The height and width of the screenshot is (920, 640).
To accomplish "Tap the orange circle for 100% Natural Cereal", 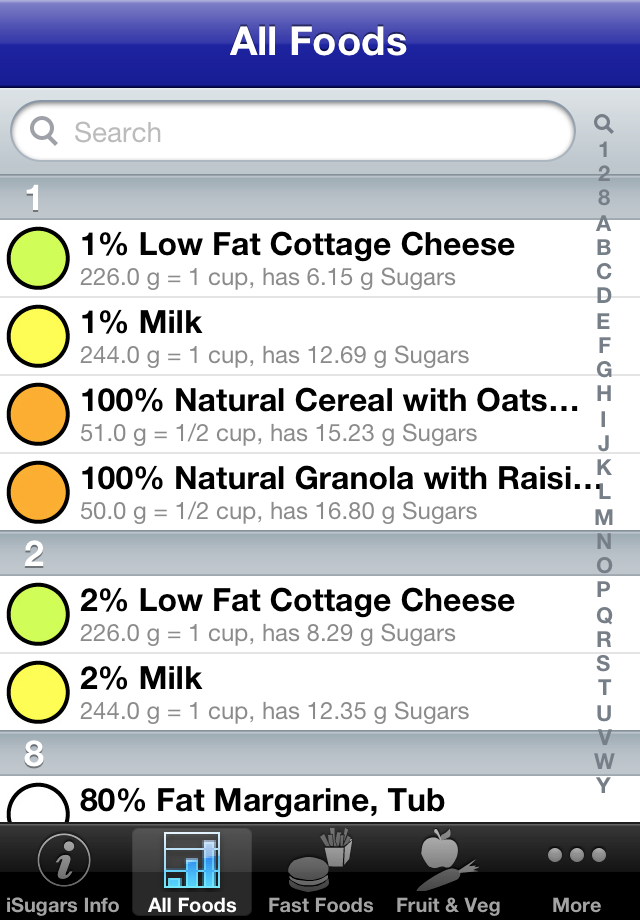I will [38, 414].
